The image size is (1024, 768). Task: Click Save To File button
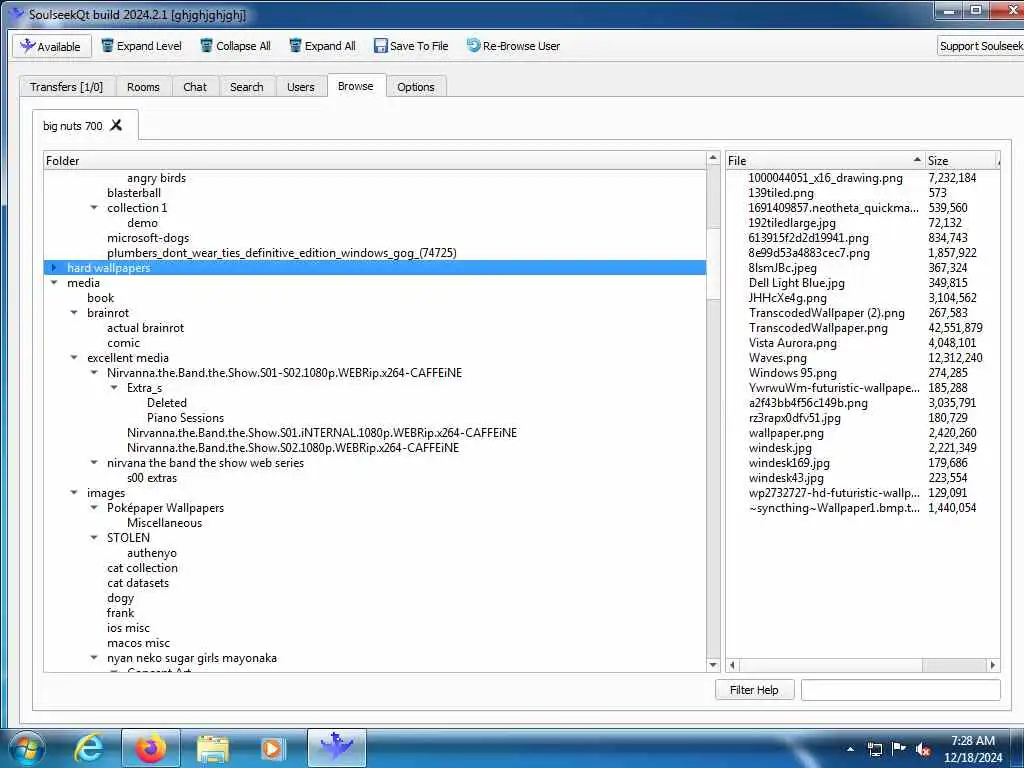(x=411, y=46)
